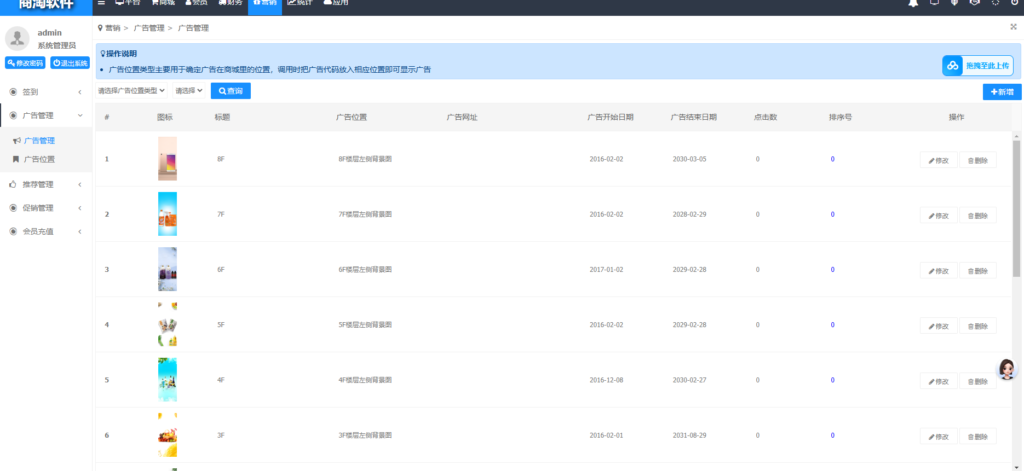Open the 7F row ad thumbnail
Screen dimensions: 1024x471
coord(167,214)
